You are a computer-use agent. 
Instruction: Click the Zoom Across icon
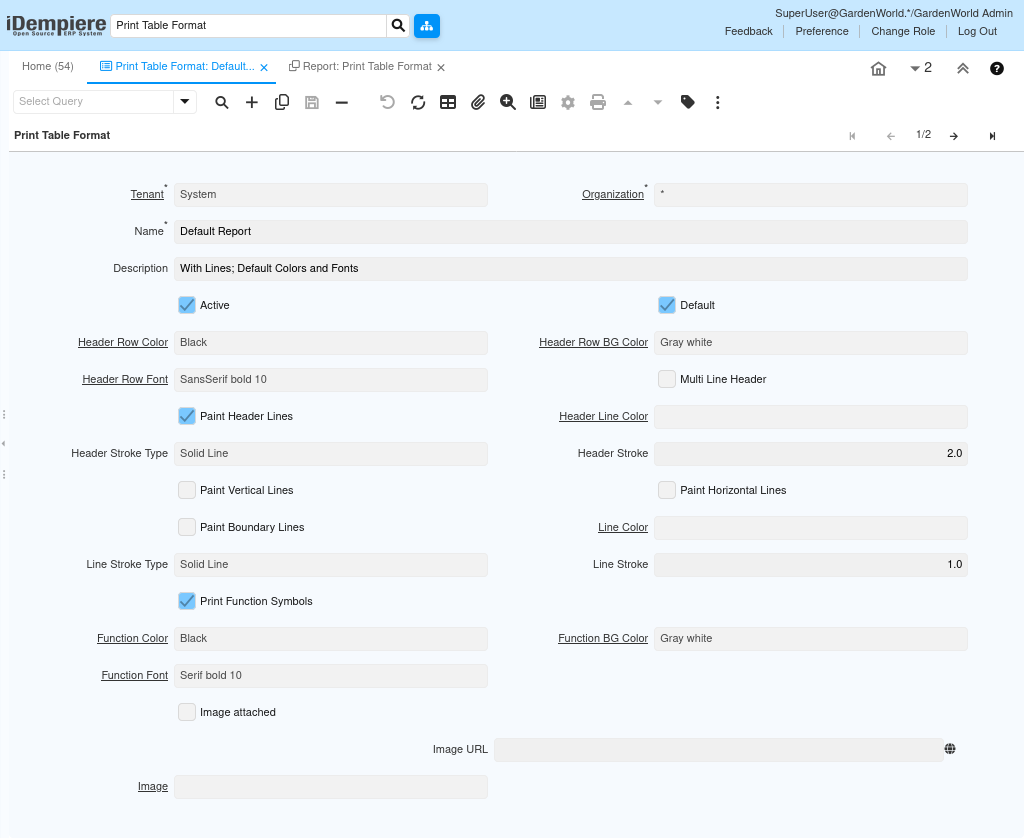[507, 103]
